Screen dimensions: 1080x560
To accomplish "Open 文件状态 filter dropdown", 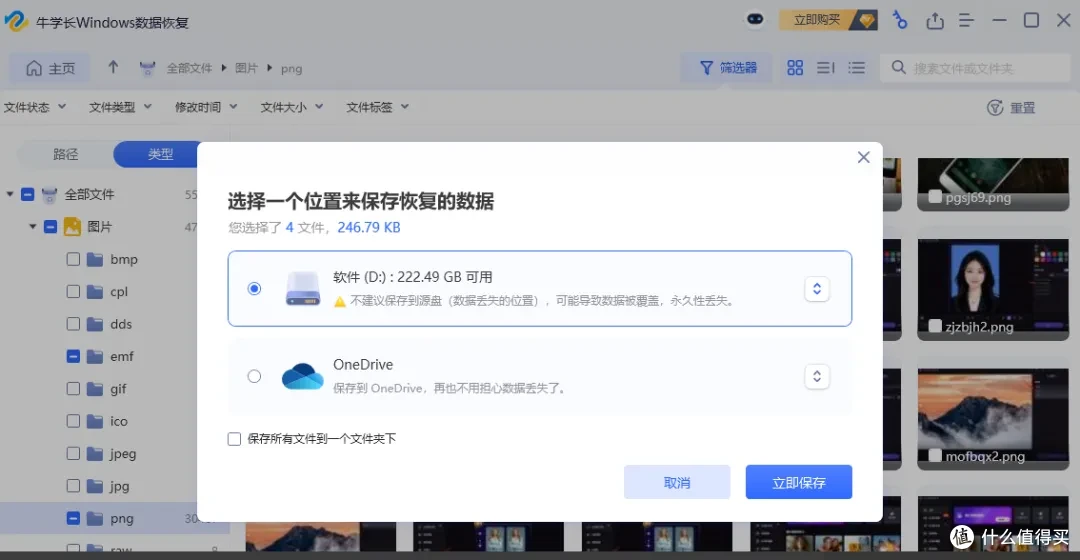I will click(x=35, y=107).
